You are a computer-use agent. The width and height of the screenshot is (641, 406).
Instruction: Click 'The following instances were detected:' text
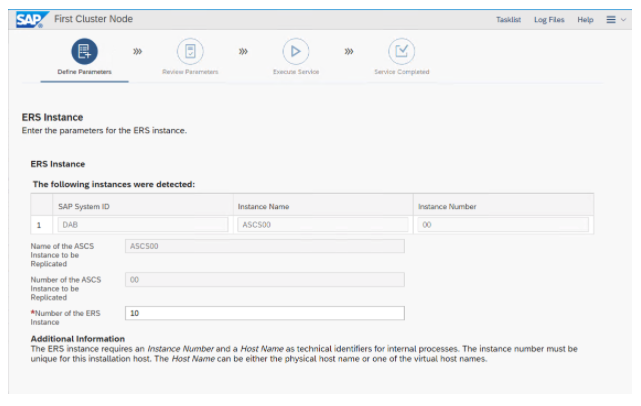[x=114, y=184]
